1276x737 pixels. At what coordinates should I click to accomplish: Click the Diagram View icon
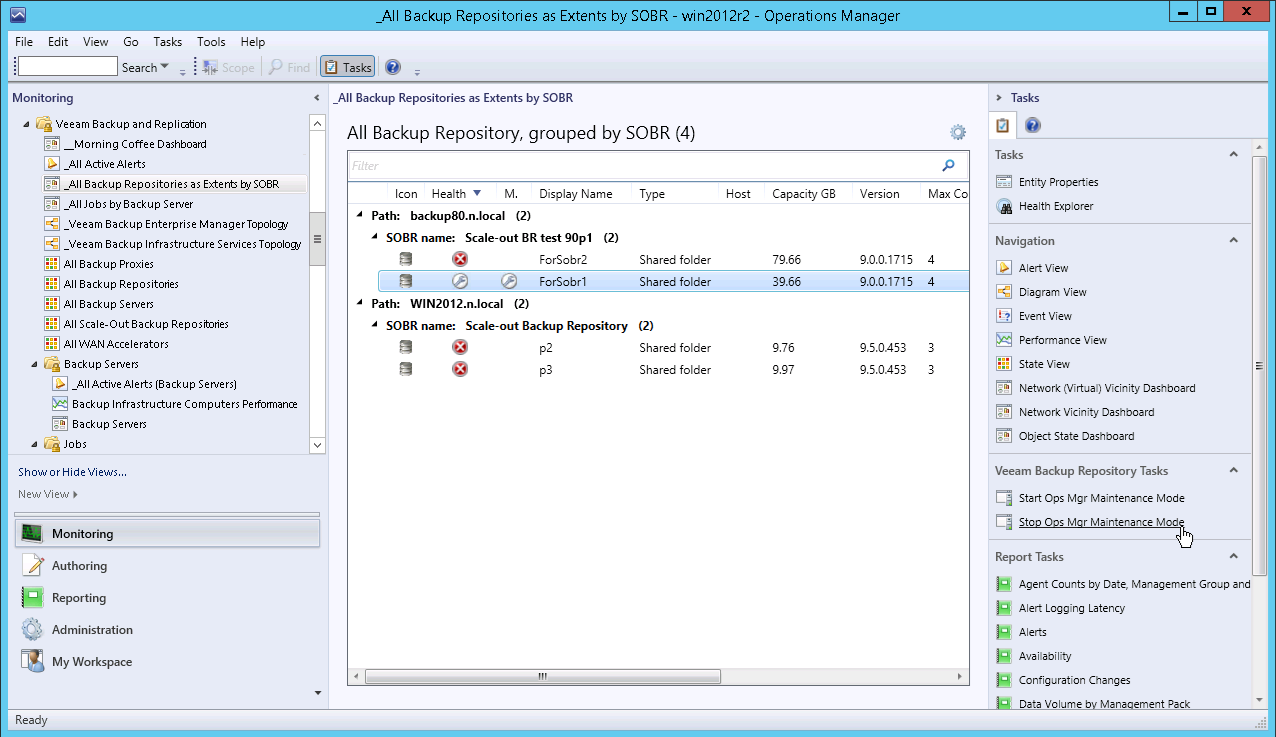tap(1004, 292)
